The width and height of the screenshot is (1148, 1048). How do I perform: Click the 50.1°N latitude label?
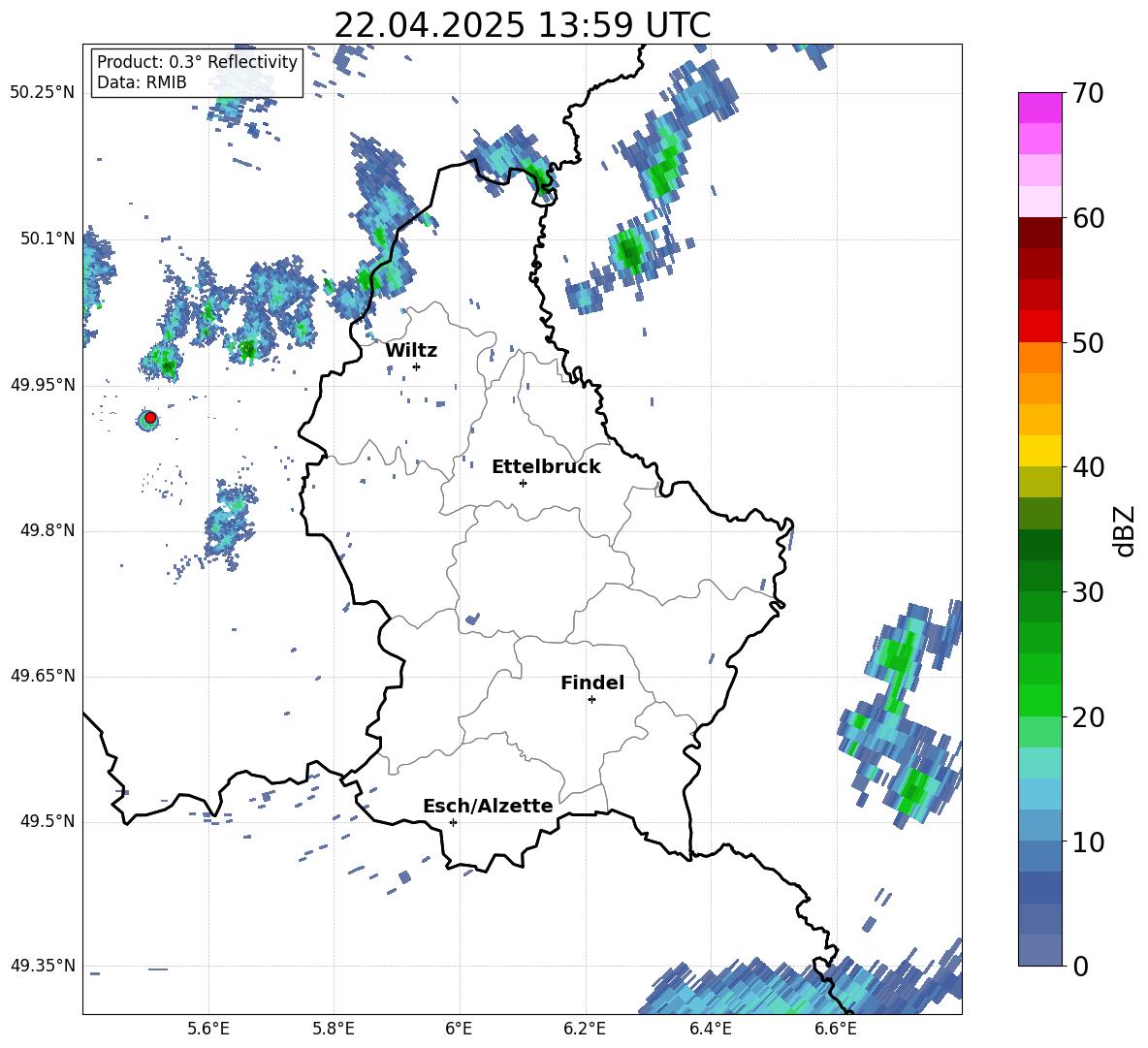[48, 238]
